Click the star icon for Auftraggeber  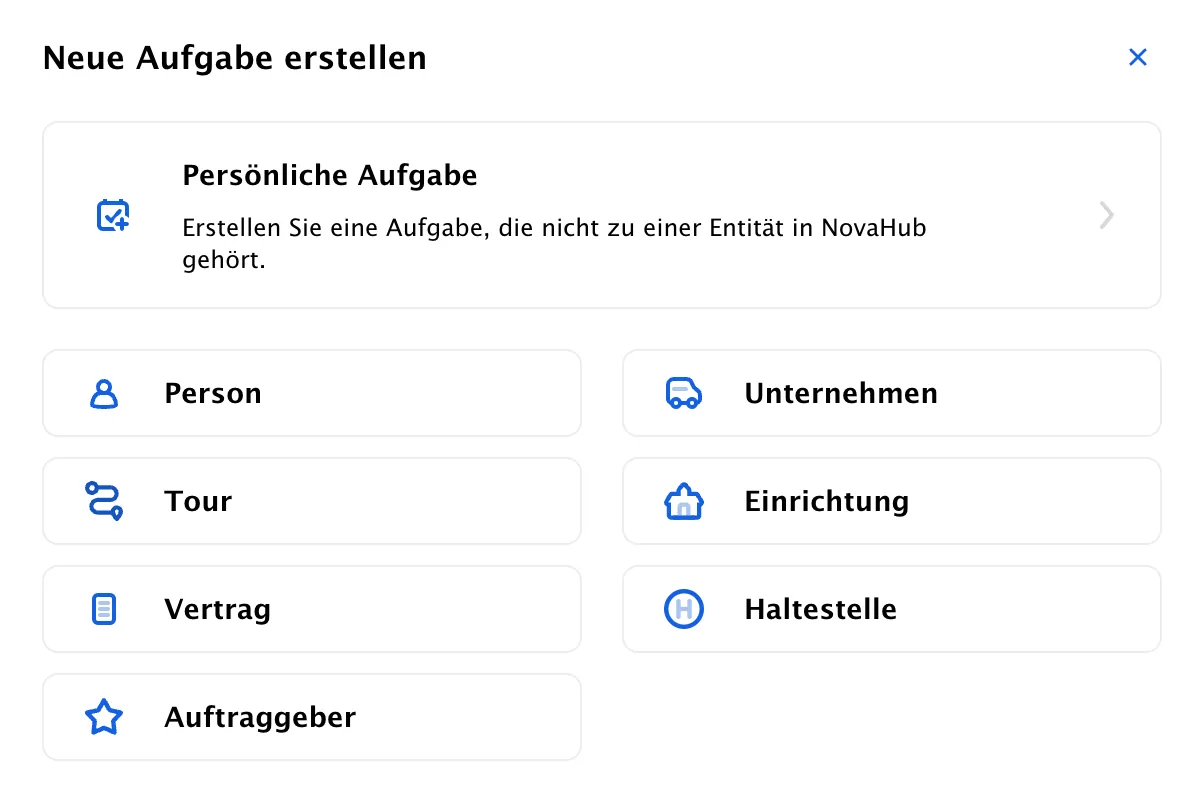[104, 717]
